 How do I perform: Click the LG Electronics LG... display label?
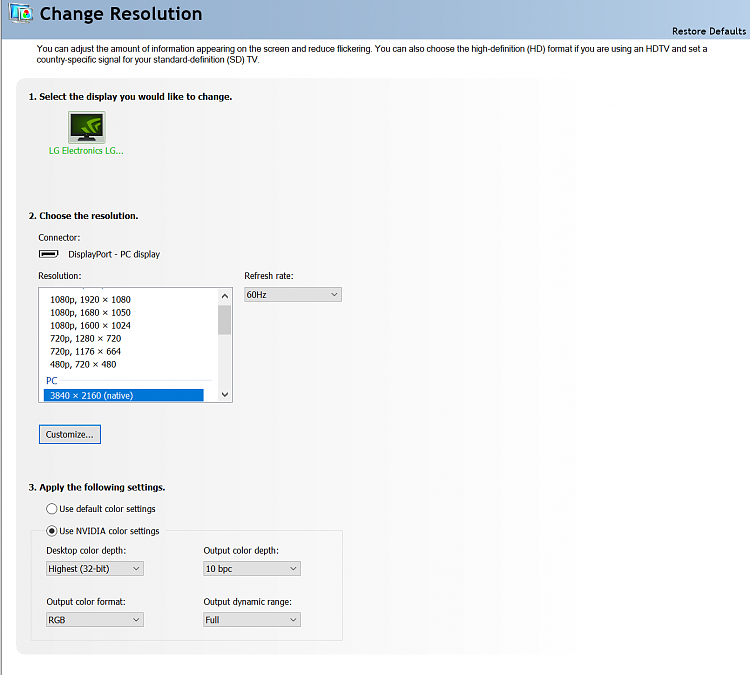[86, 151]
